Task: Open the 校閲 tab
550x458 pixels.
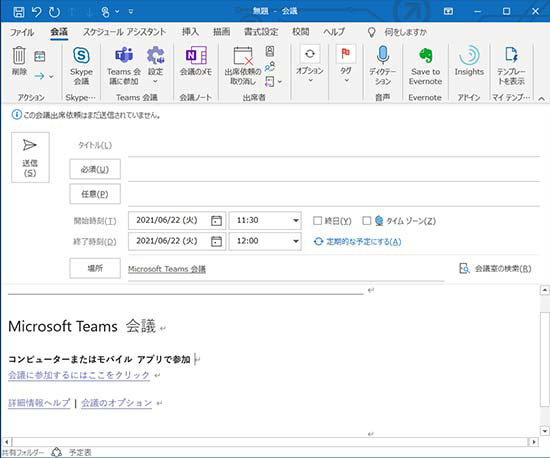Action: pyautogui.click(x=301, y=32)
